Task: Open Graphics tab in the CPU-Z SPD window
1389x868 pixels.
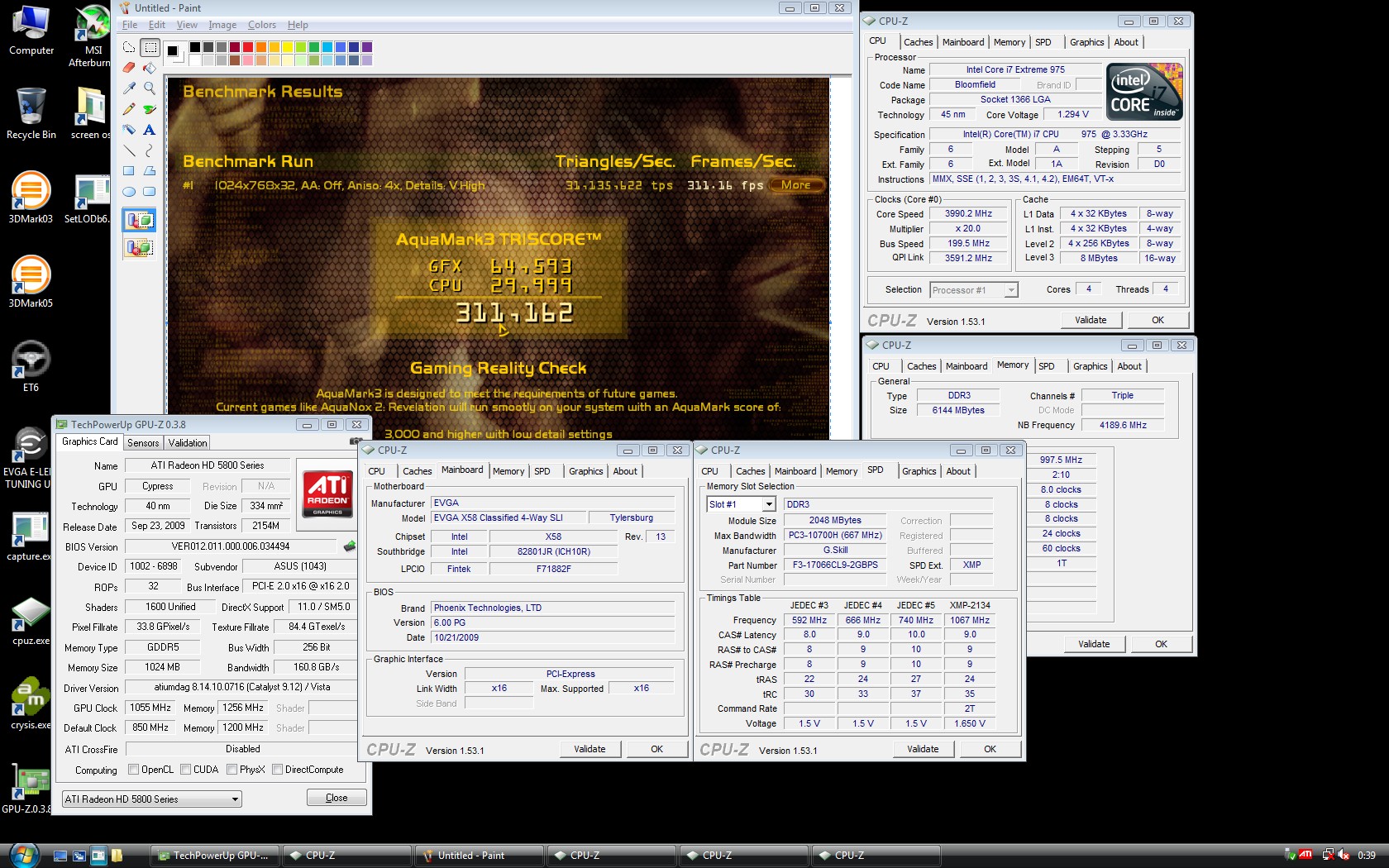Action: tap(919, 471)
